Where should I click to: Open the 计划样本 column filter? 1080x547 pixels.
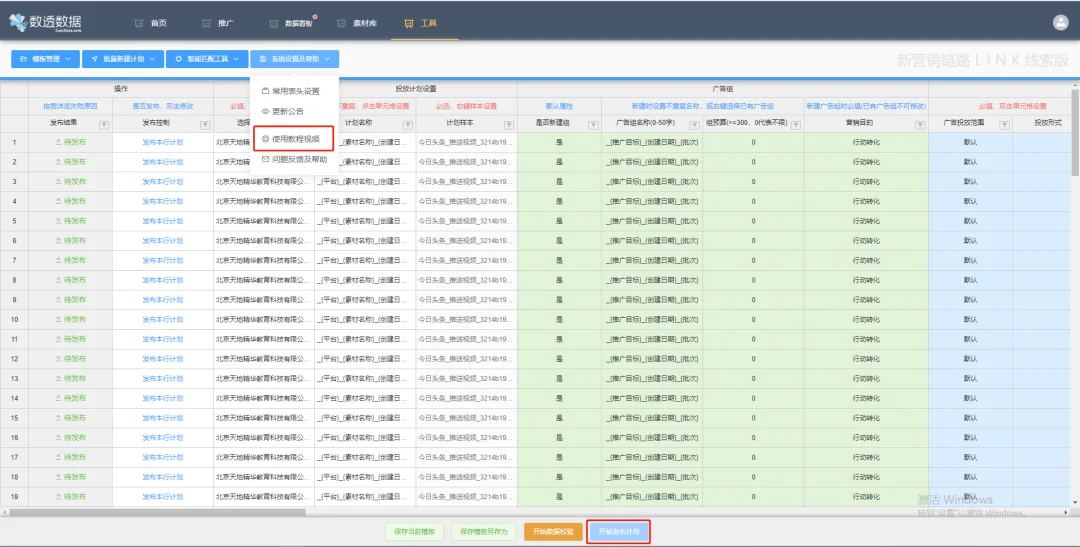tap(508, 125)
